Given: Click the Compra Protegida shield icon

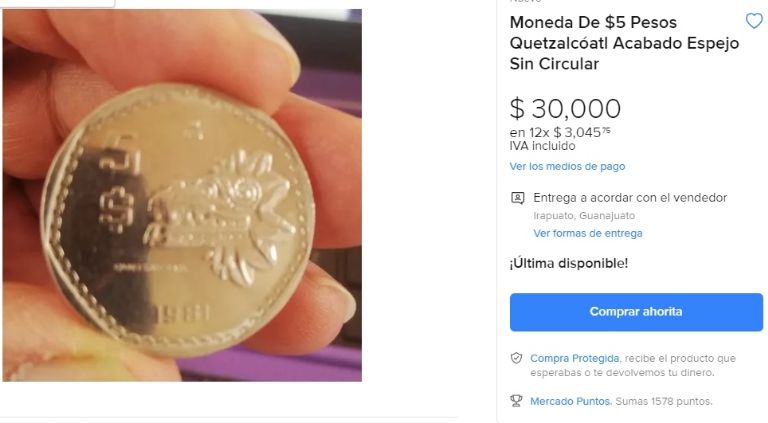Looking at the screenshot, I should [x=516, y=358].
